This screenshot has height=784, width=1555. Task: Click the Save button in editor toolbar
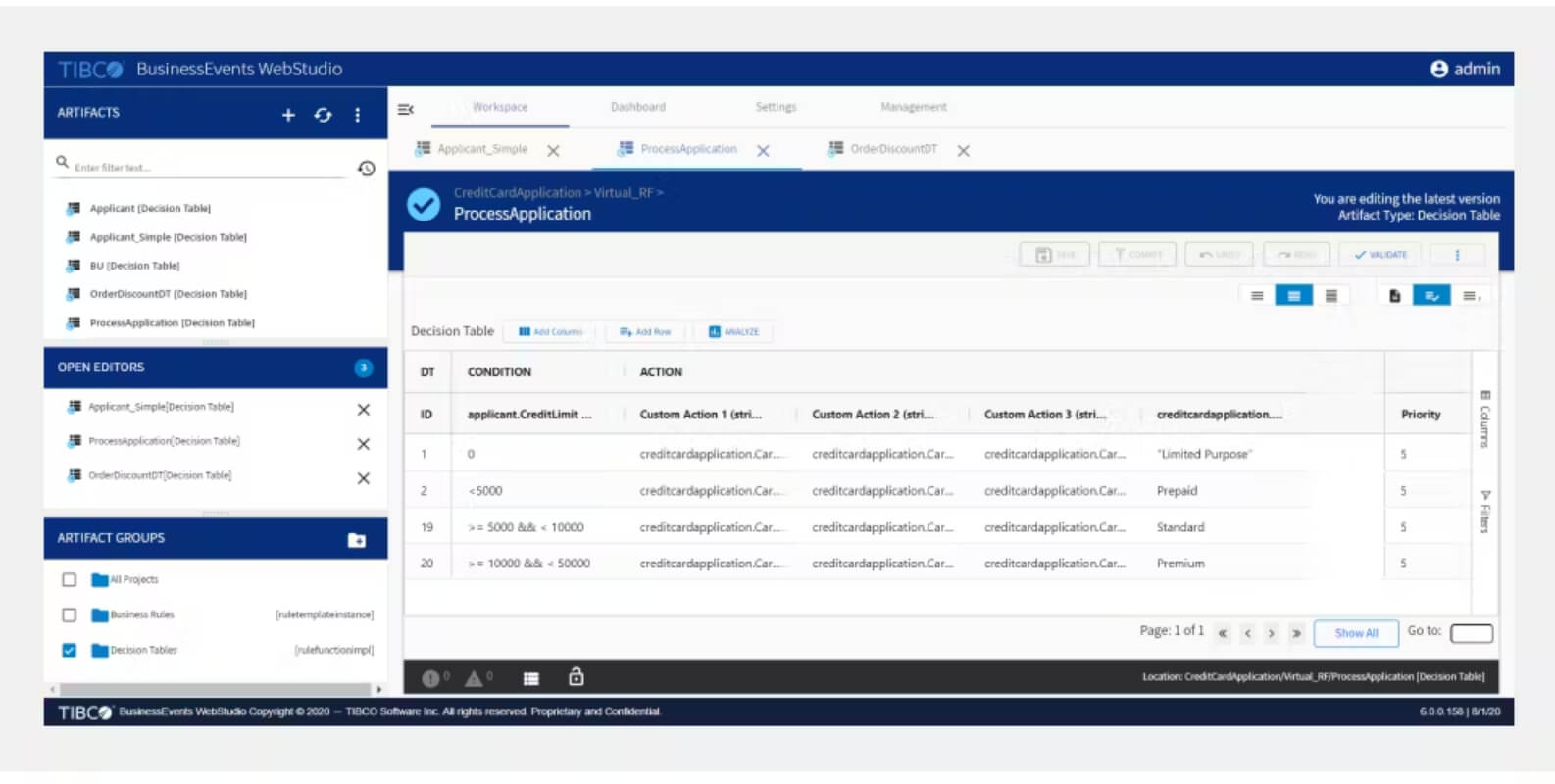click(x=1054, y=255)
